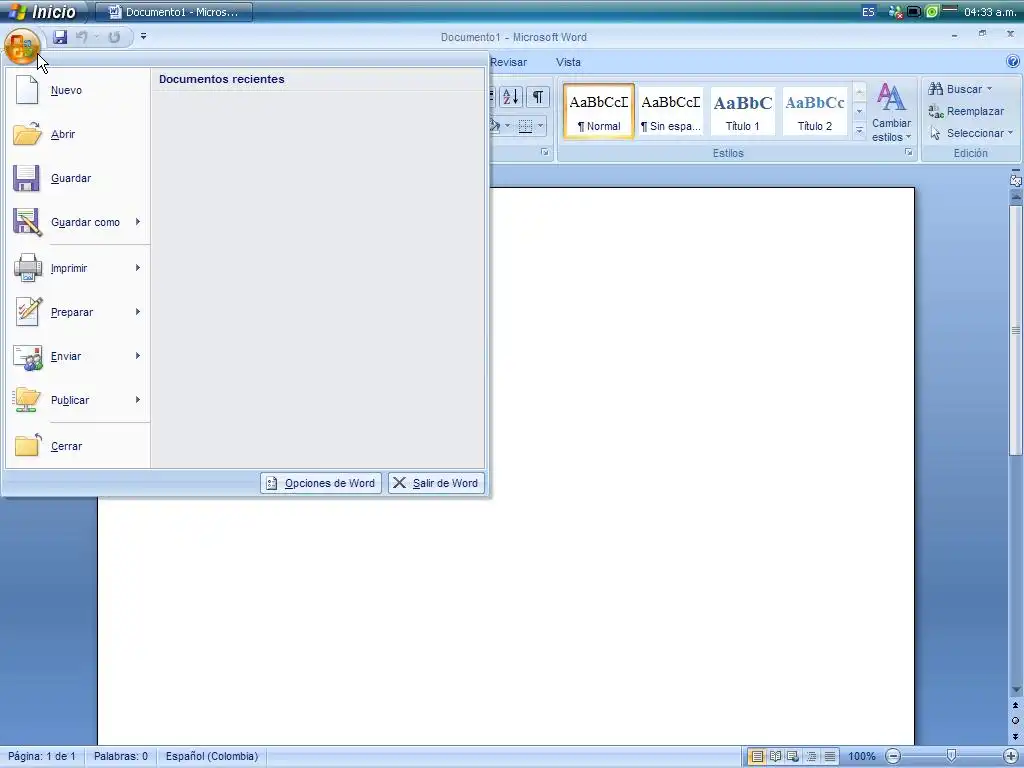Image resolution: width=1024 pixels, height=768 pixels.
Task: Click Buscar in the Edición group
Action: coord(955,89)
